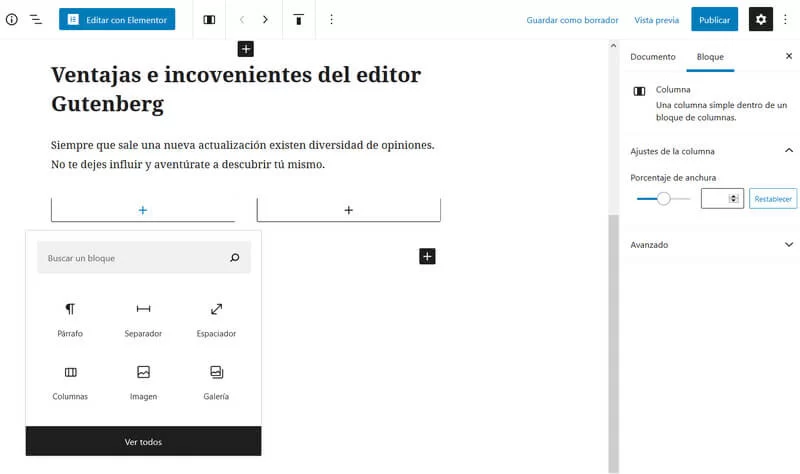Insert a Columnas block

70,383
